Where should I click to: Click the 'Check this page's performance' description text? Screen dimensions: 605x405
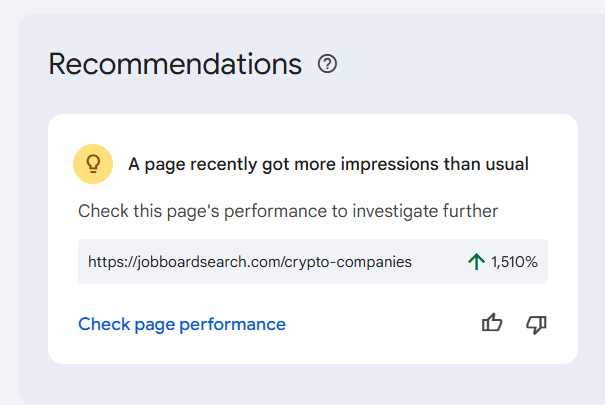point(288,211)
